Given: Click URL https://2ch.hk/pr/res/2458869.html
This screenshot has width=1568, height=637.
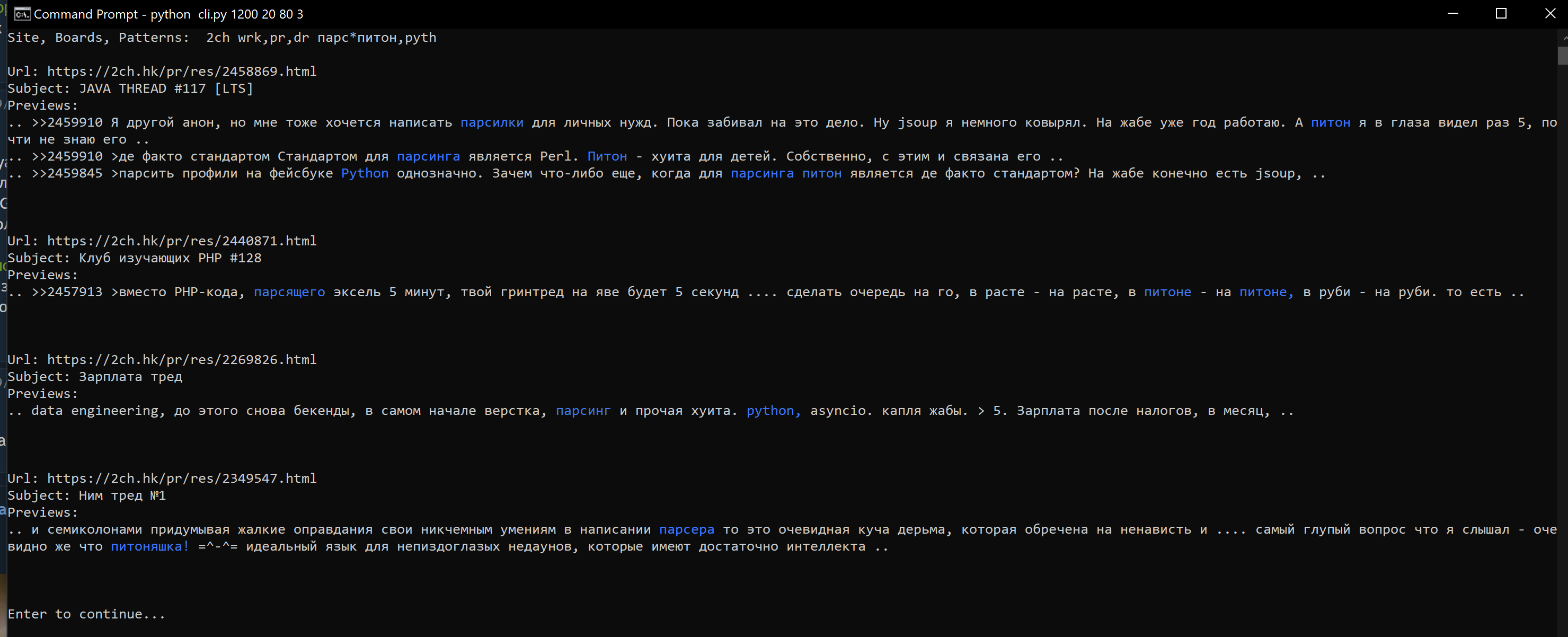Looking at the screenshot, I should click(182, 71).
